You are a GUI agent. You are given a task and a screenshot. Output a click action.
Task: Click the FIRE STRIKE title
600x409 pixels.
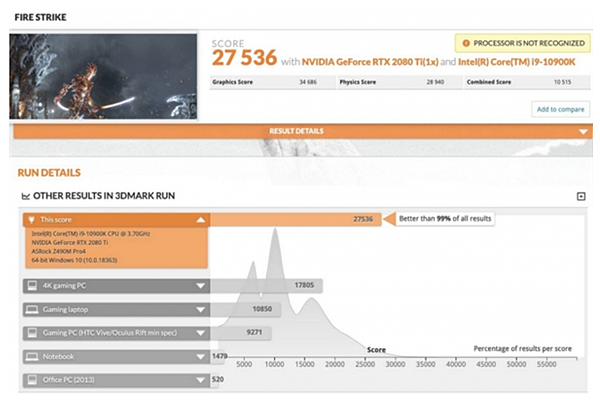[41, 17]
